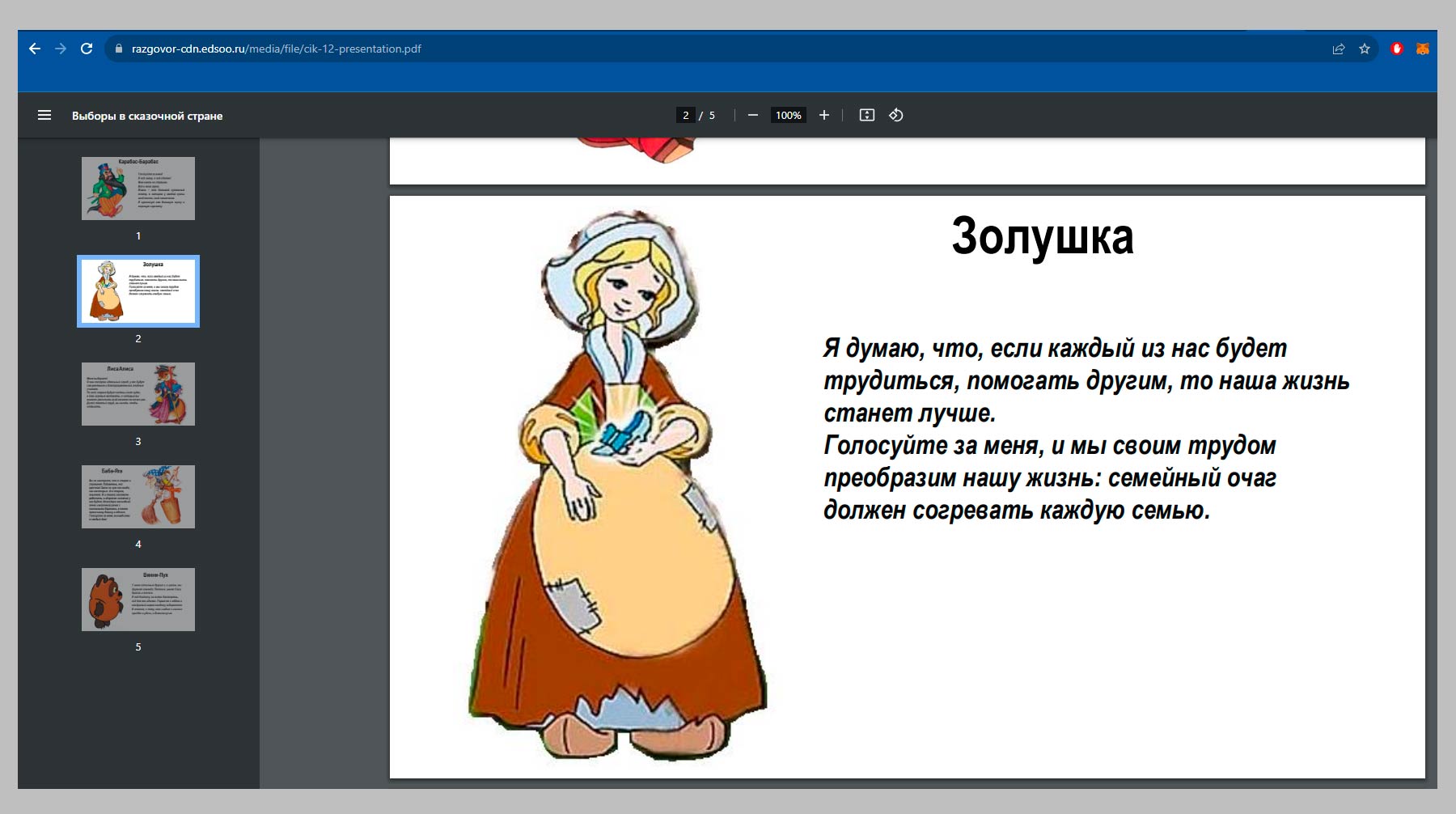Toggle the PDF sidebar hamburger menu
Image resolution: width=1456 pixels, height=814 pixels.
[x=44, y=115]
